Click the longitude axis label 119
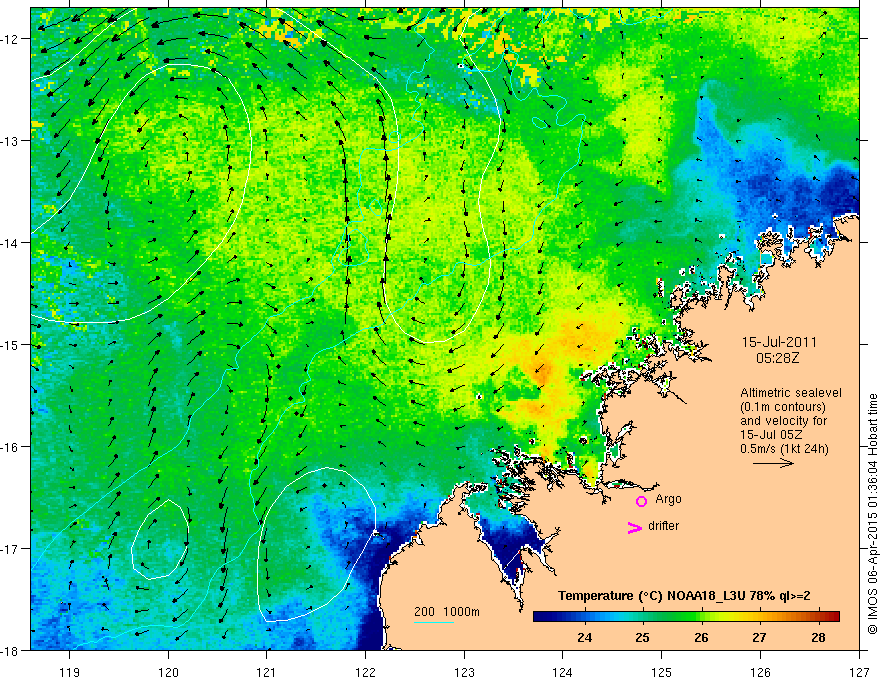The height and width of the screenshot is (680, 880). click(x=70, y=673)
